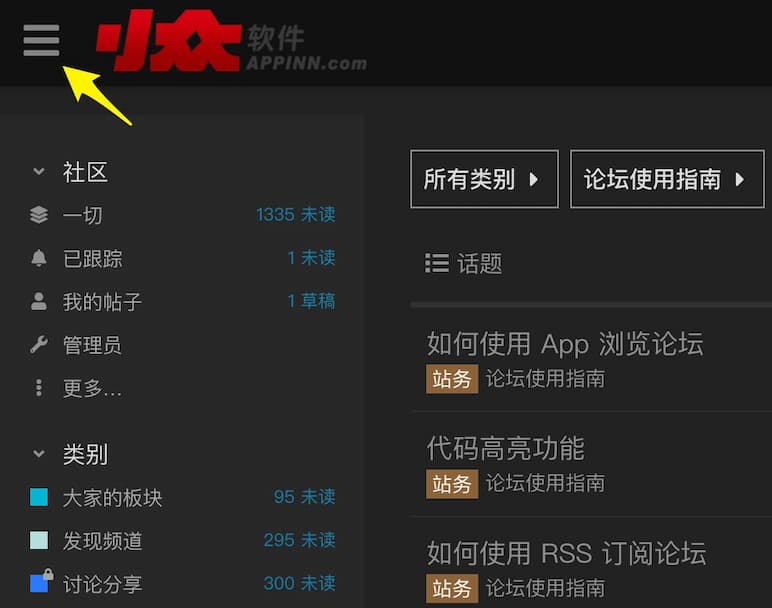This screenshot has height=608, width=772.
Task: Click the wrench icon beside 管理员
Action: tap(39, 345)
